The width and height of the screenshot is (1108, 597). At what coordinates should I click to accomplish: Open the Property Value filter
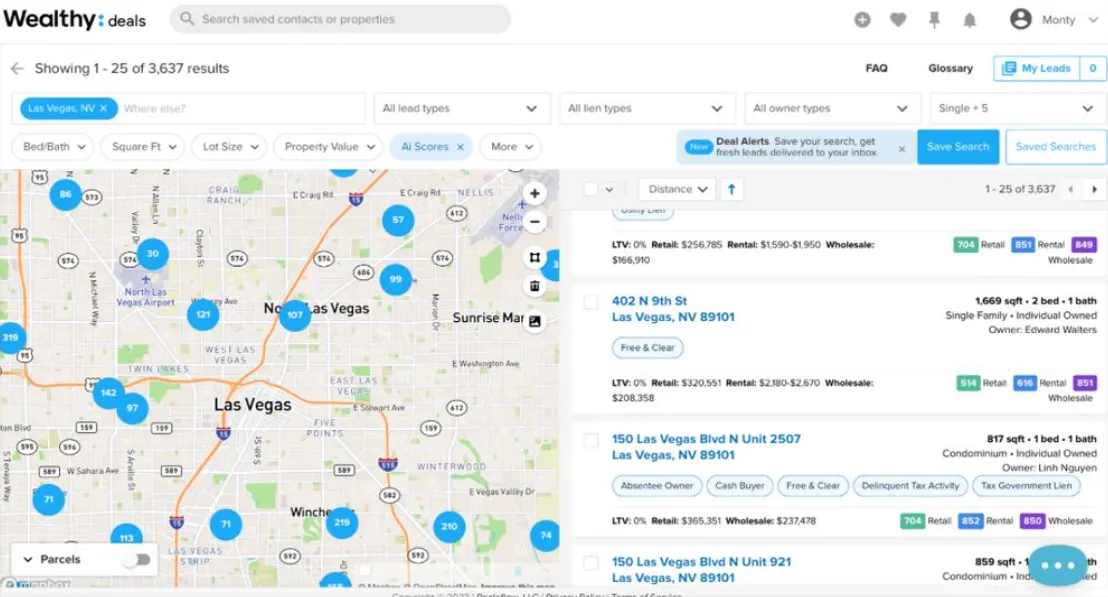[x=329, y=147]
